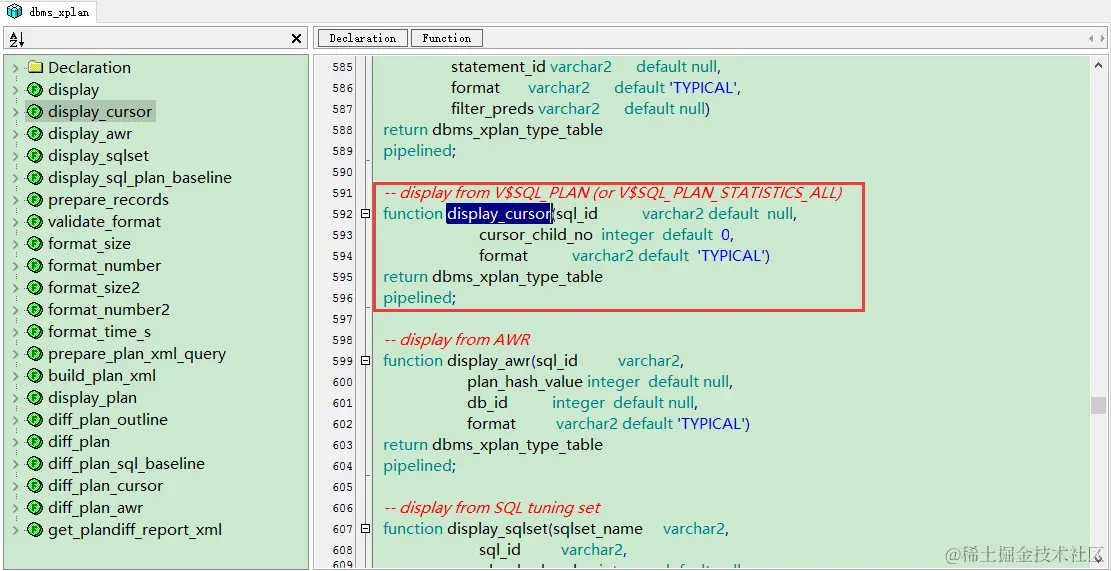Click the '-- display from SQL tuning set' comment

(492, 507)
